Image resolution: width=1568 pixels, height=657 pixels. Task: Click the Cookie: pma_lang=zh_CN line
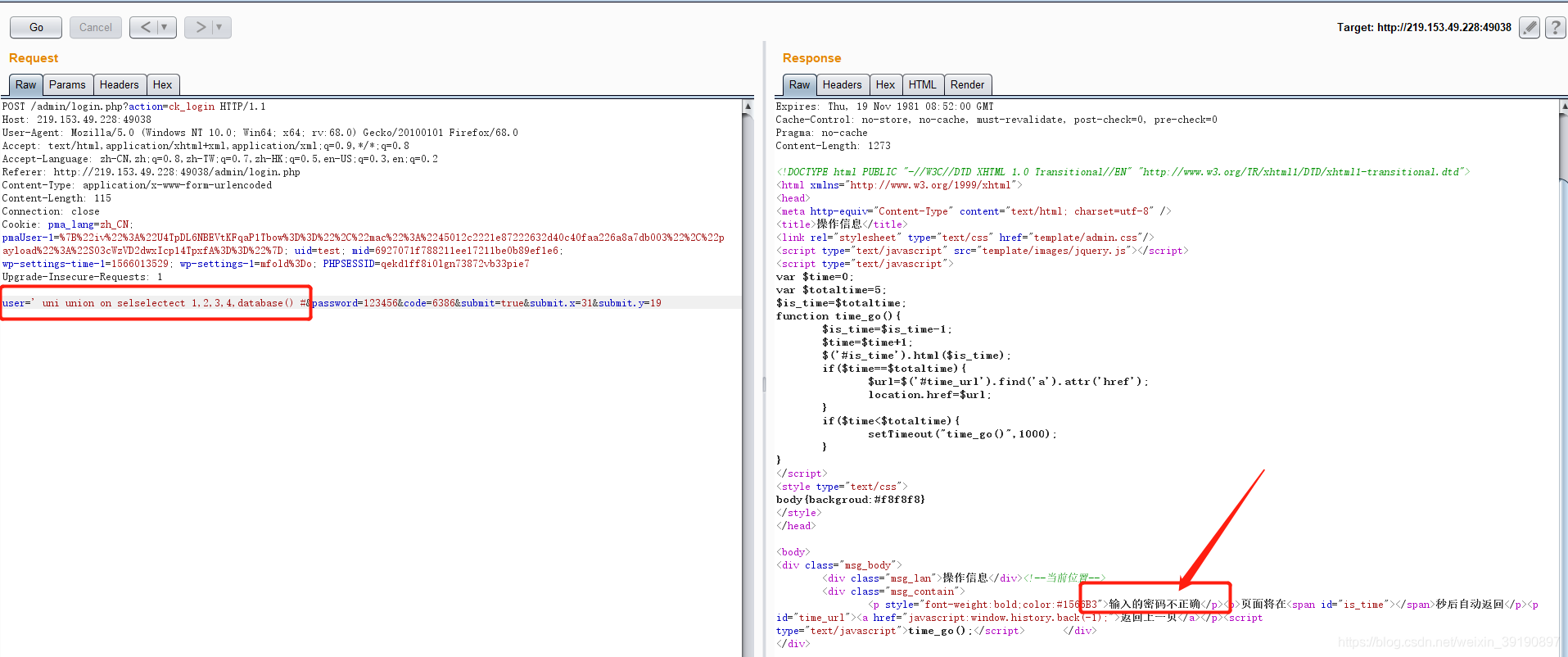(68, 224)
